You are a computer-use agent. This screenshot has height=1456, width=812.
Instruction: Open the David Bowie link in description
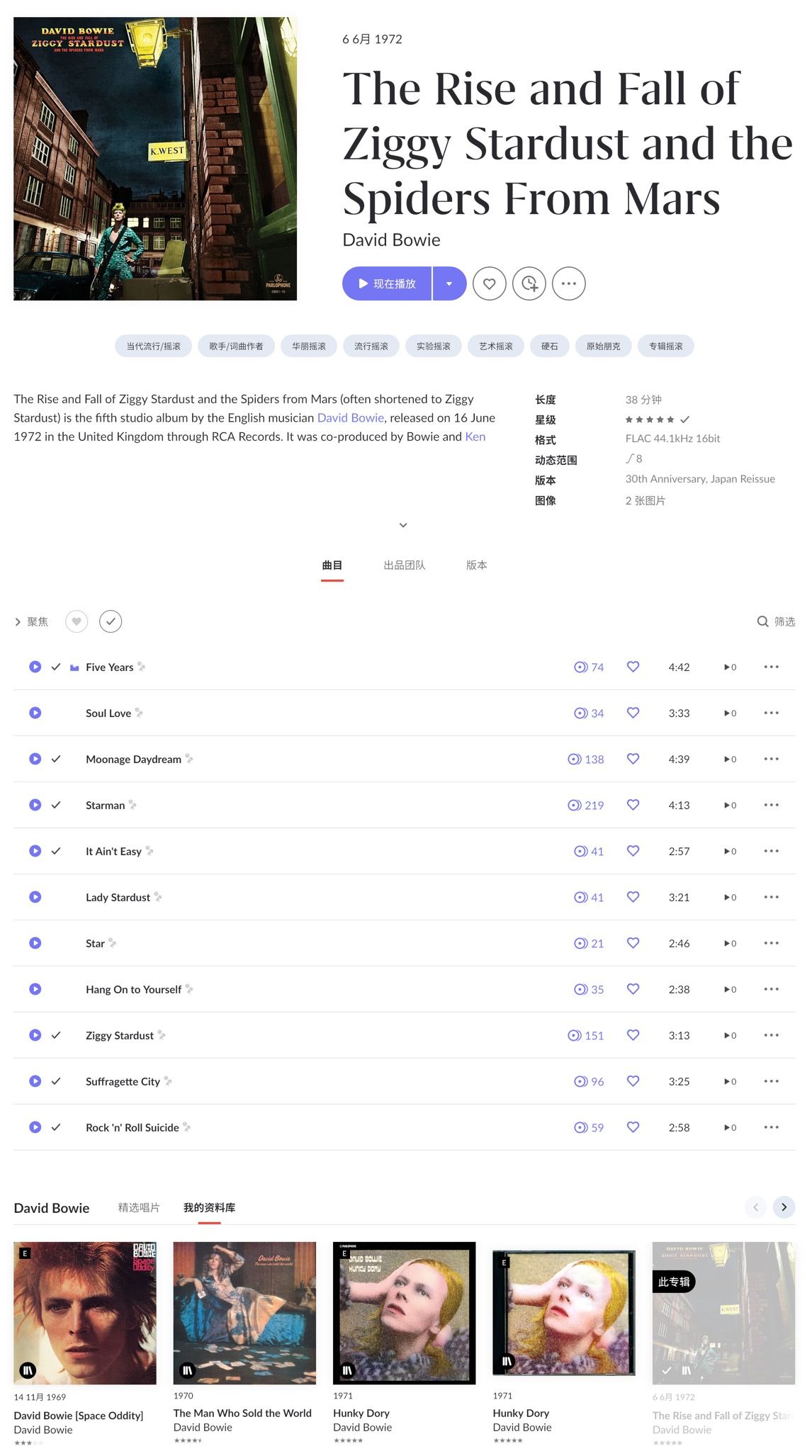tap(351, 417)
